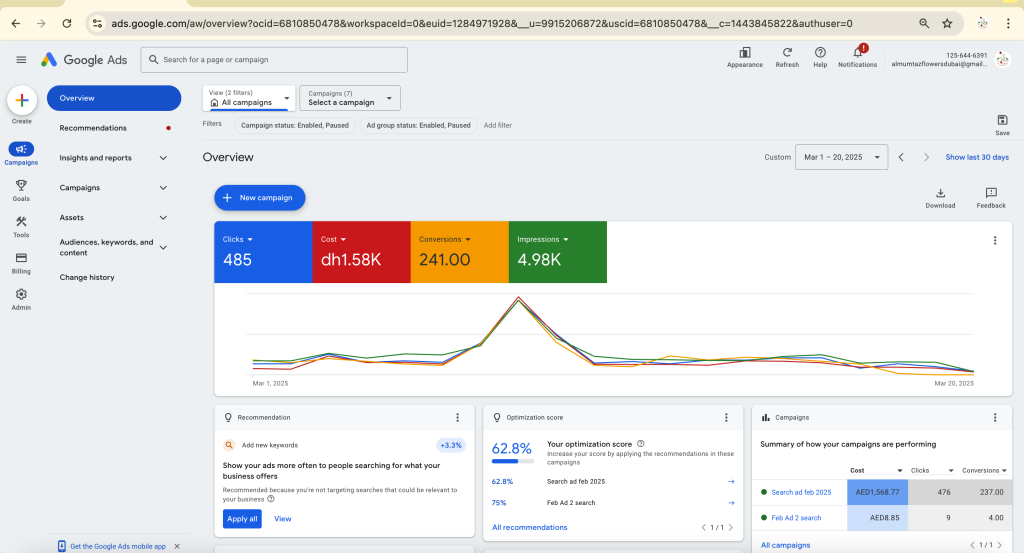Open Change history in the sidebar
Image resolution: width=1024 pixels, height=553 pixels.
coord(87,277)
